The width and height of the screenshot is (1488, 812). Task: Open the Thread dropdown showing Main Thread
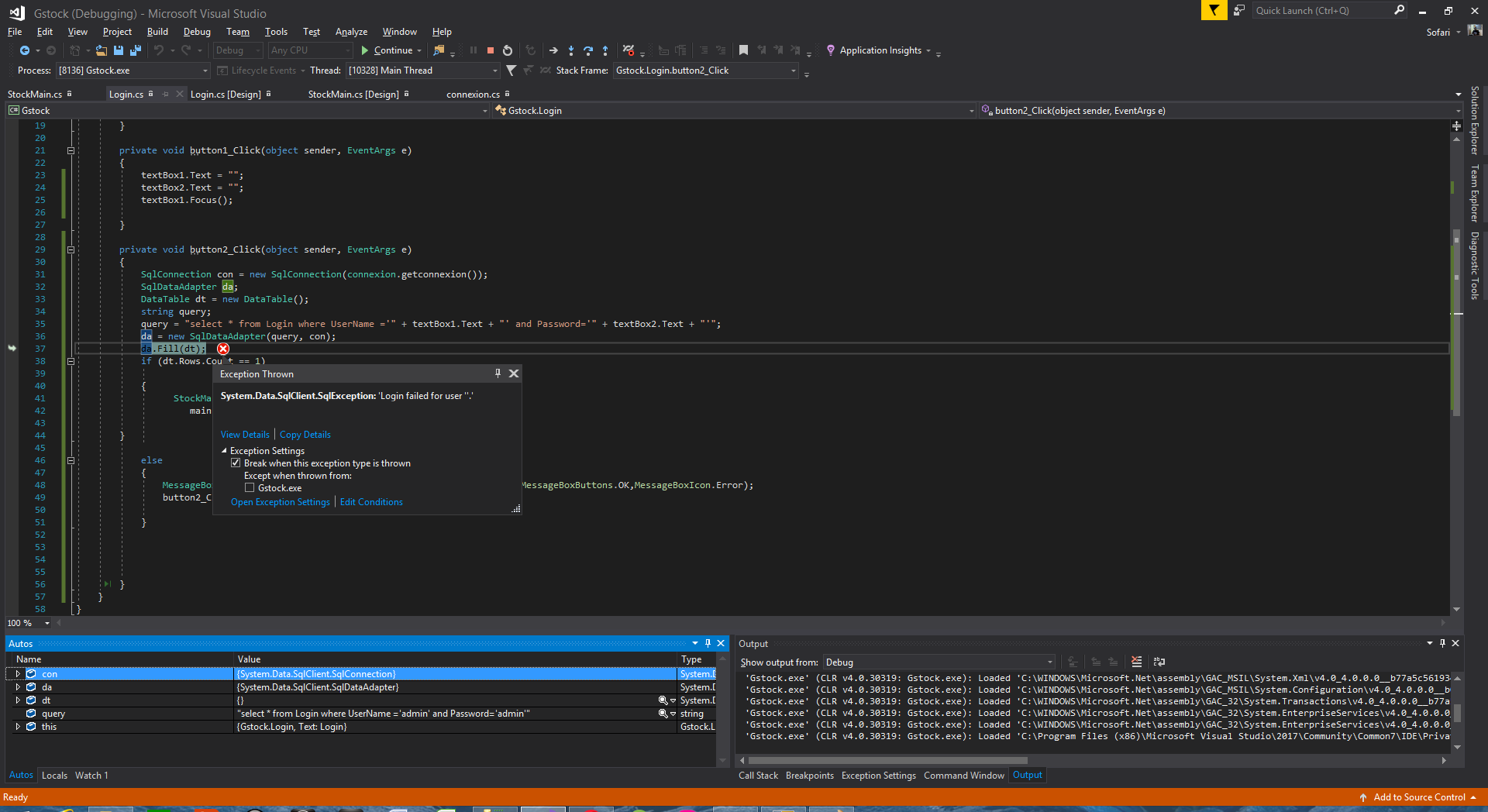pos(423,71)
